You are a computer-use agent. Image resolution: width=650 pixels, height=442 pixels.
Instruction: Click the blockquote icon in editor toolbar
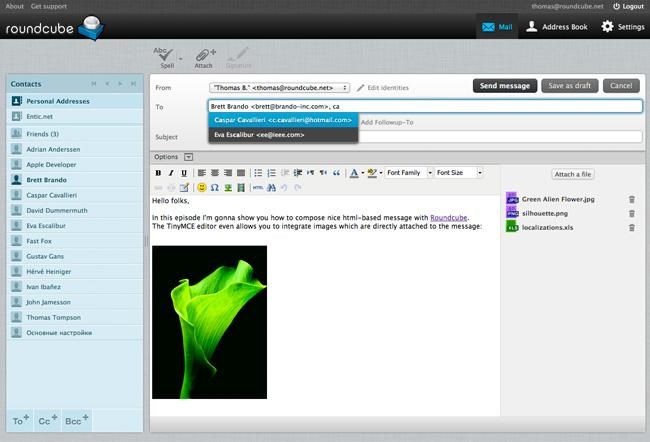[336, 173]
